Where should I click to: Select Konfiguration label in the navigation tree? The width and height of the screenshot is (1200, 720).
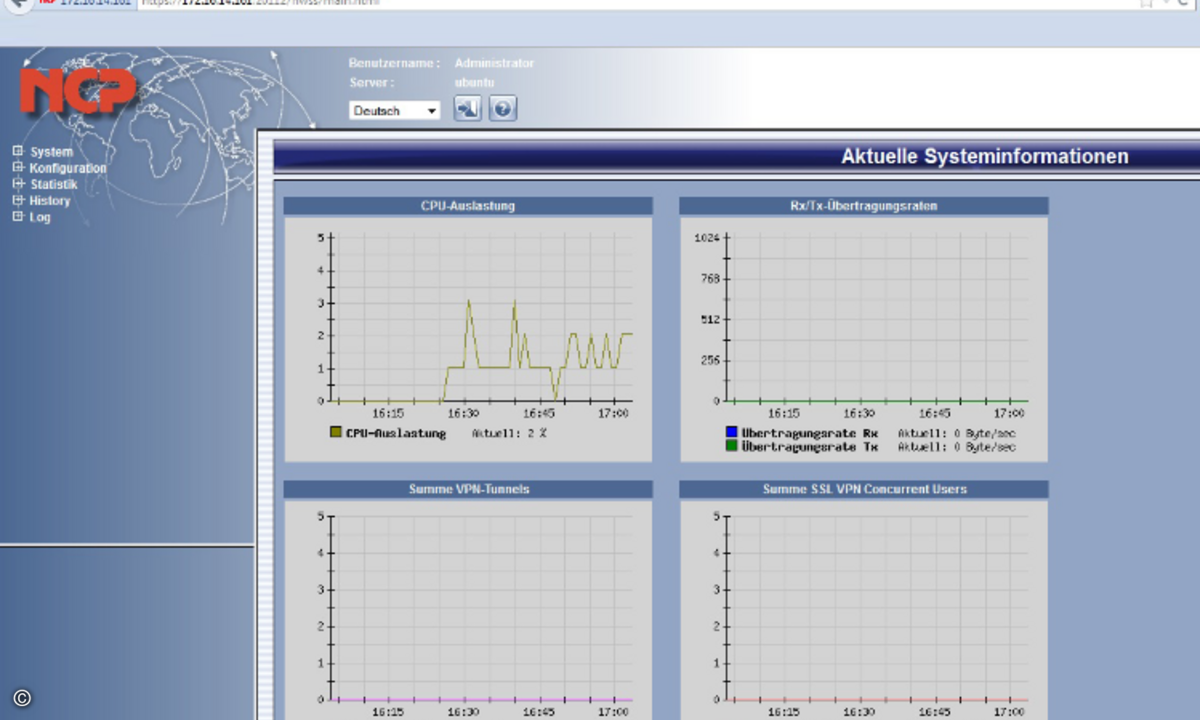pyautogui.click(x=68, y=168)
